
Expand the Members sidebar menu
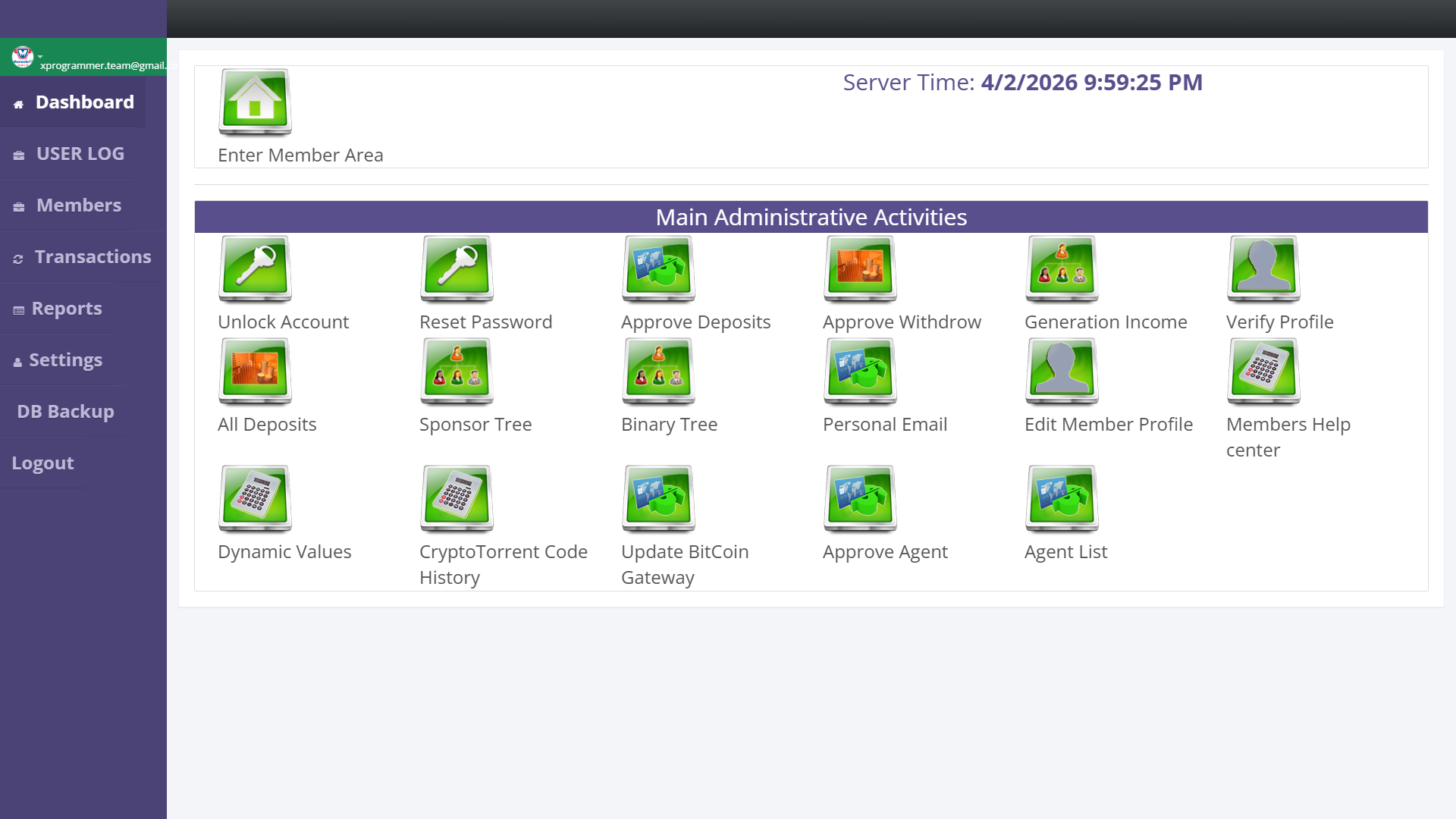pos(78,206)
